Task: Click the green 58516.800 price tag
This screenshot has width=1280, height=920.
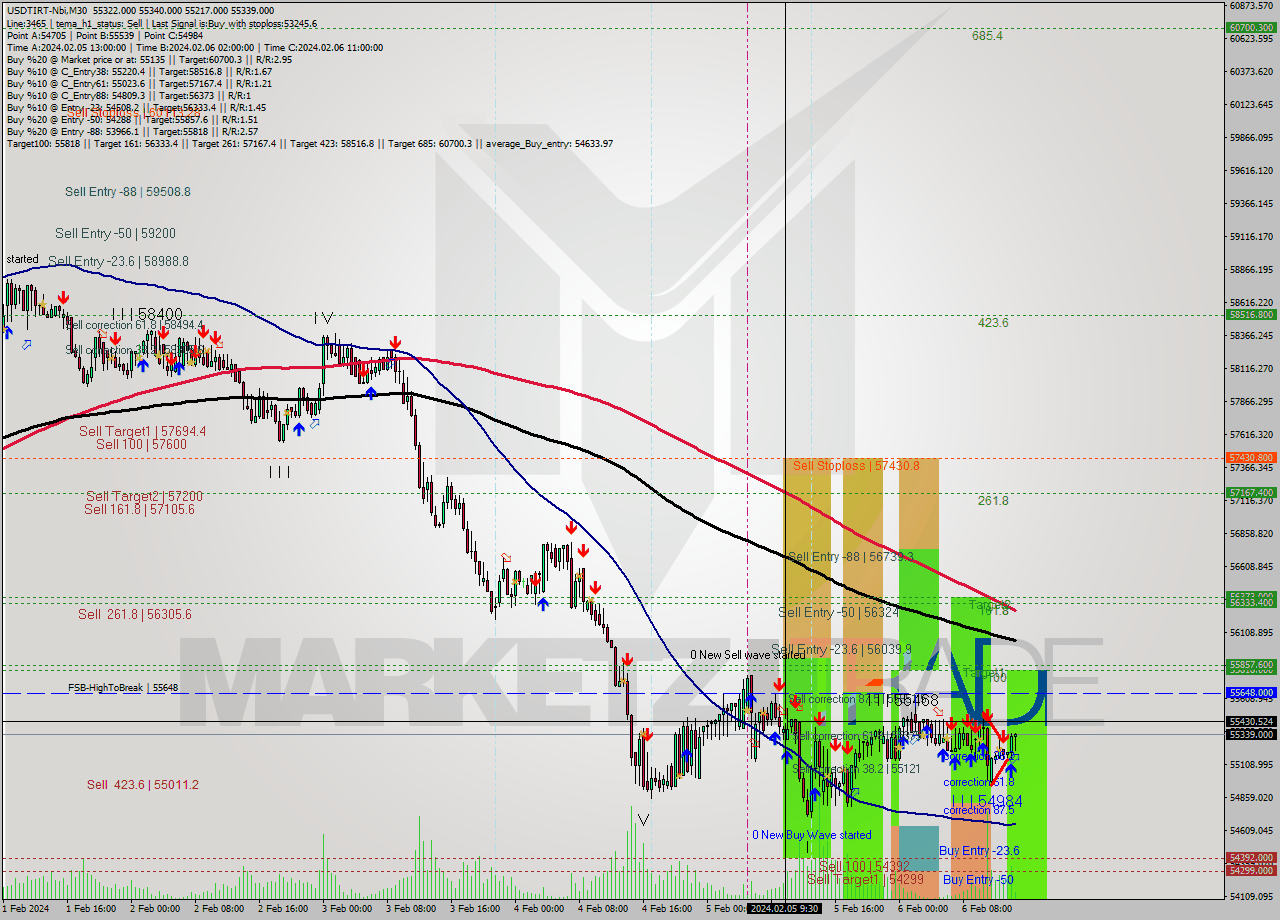Action: click(x=1251, y=314)
